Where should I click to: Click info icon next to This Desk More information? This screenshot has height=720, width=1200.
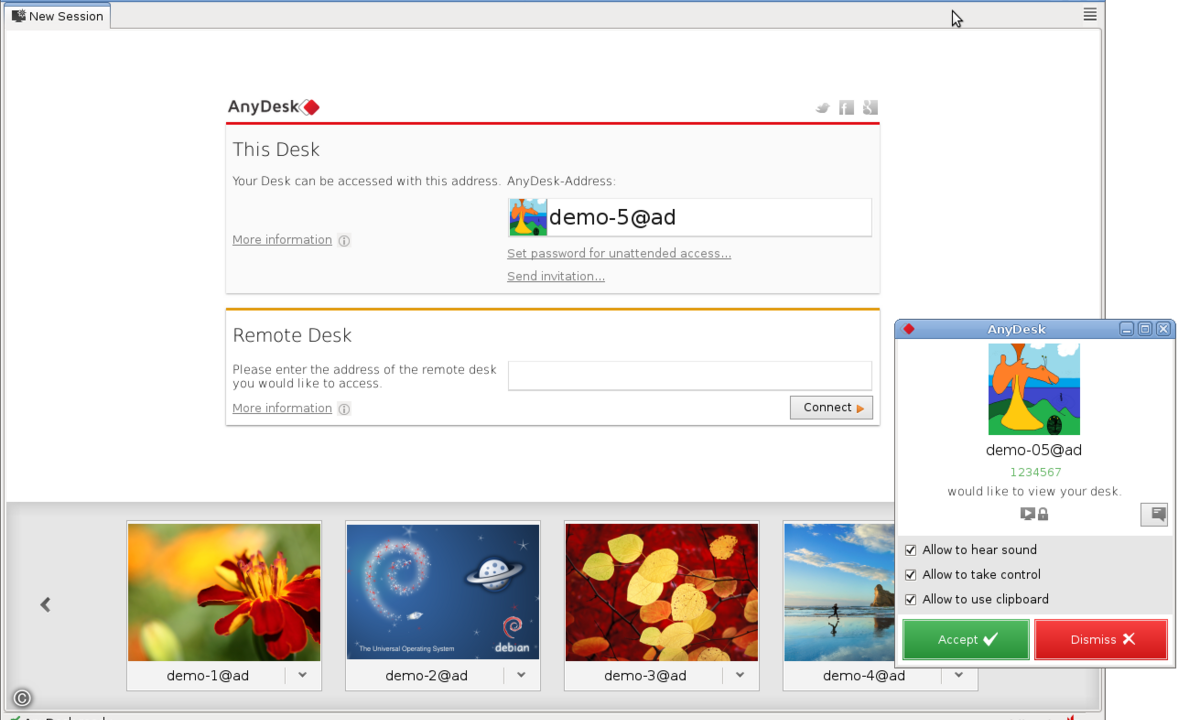coord(344,241)
